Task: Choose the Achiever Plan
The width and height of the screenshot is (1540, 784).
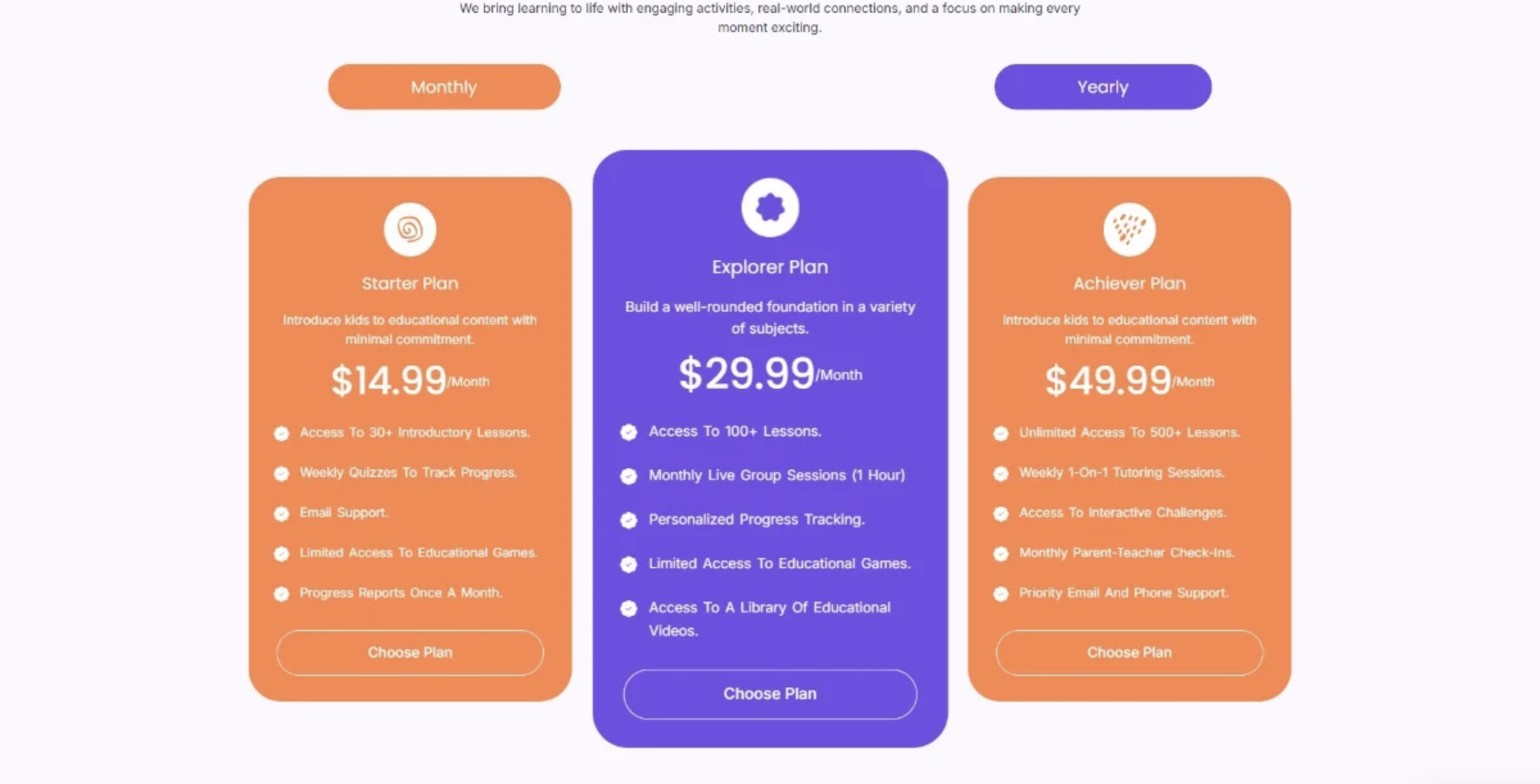Action: 1129,653
